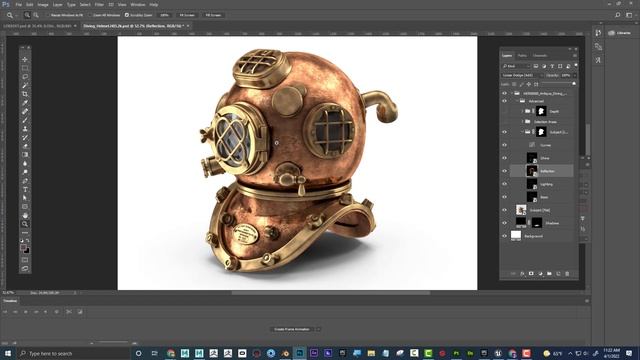Viewport: 640px width, 360px height.
Task: Select the Dodge tool
Action: point(25,172)
